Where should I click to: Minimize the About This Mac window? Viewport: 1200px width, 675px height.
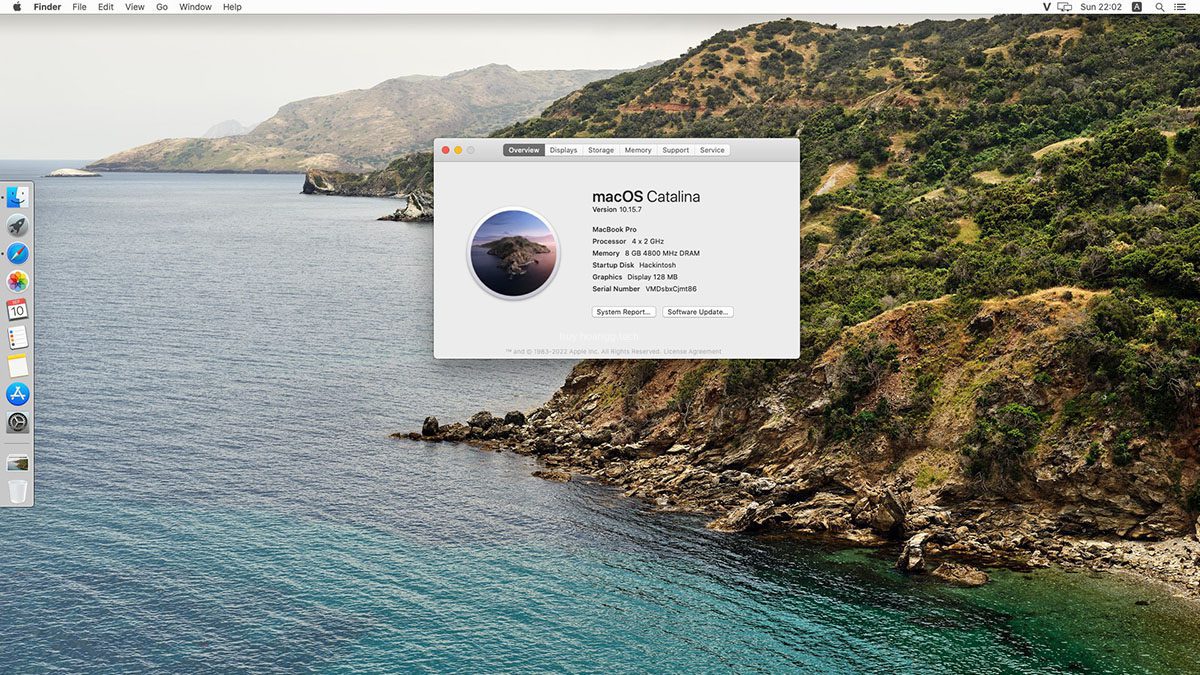coord(458,150)
